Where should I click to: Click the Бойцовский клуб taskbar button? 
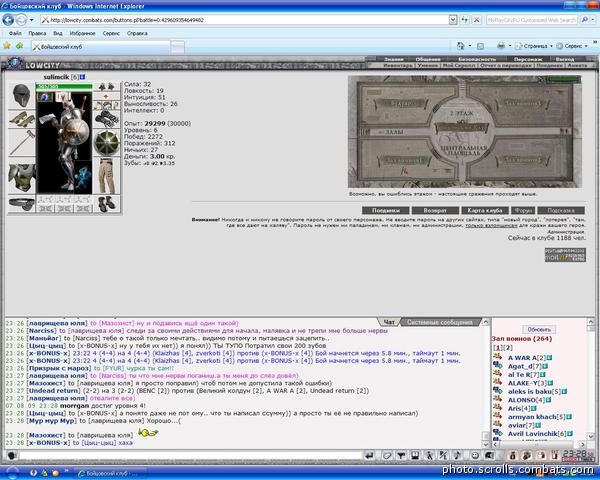pos(110,473)
